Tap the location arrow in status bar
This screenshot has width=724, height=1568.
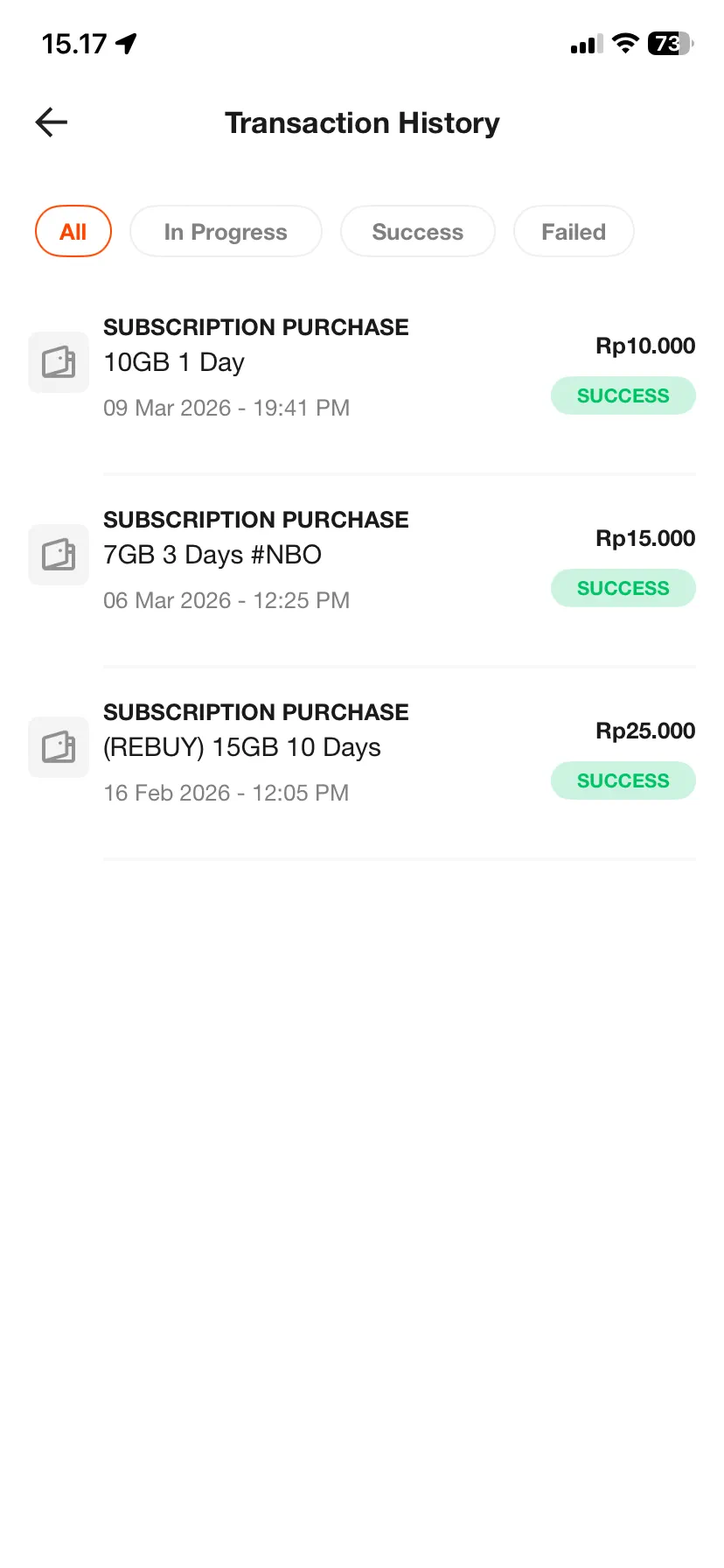[127, 43]
